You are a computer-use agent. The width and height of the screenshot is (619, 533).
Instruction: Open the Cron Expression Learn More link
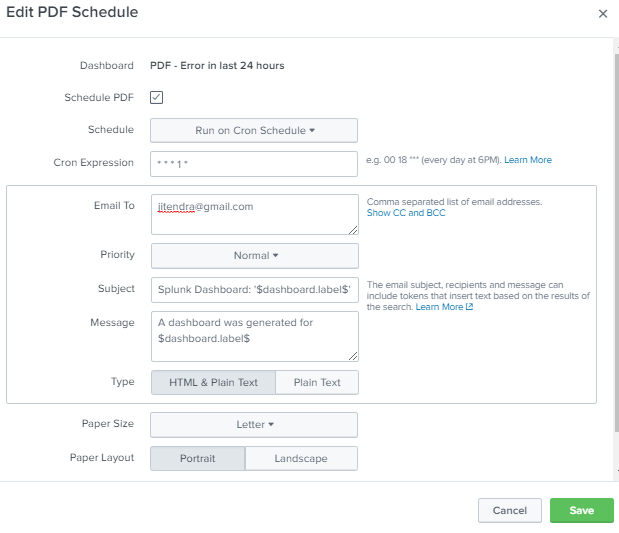(528, 160)
